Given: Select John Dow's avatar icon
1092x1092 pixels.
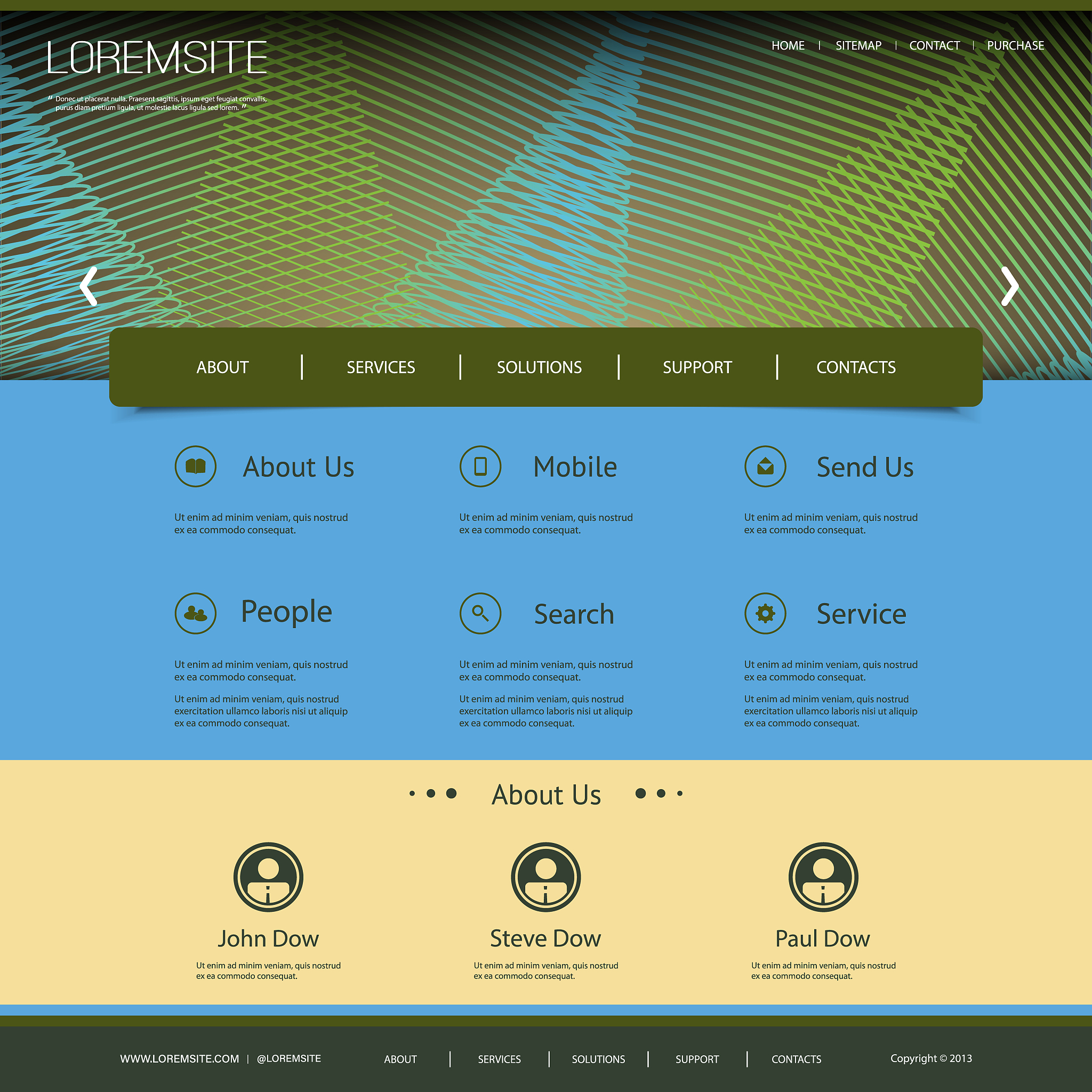Looking at the screenshot, I should pyautogui.click(x=269, y=877).
